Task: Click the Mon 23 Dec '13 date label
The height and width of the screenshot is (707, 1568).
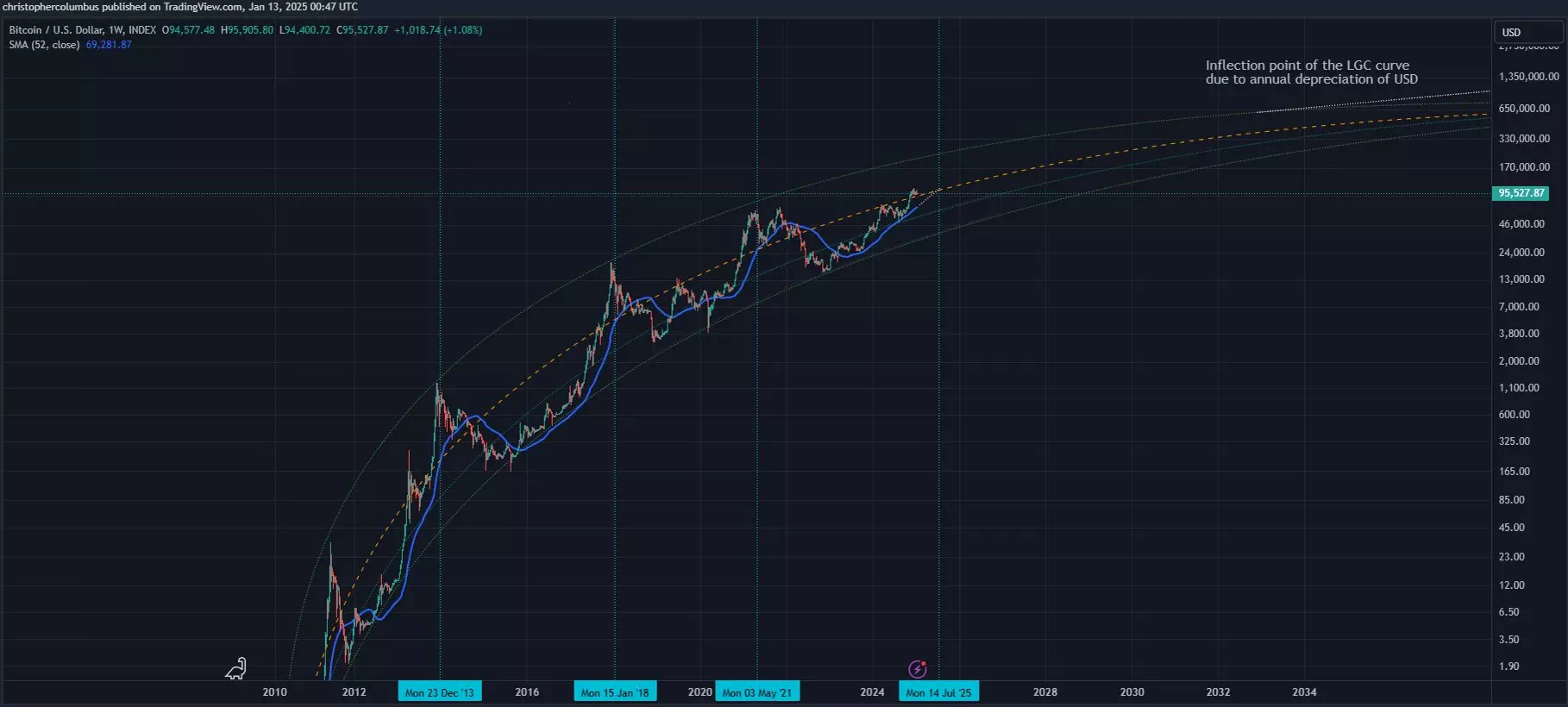Action: pos(439,692)
